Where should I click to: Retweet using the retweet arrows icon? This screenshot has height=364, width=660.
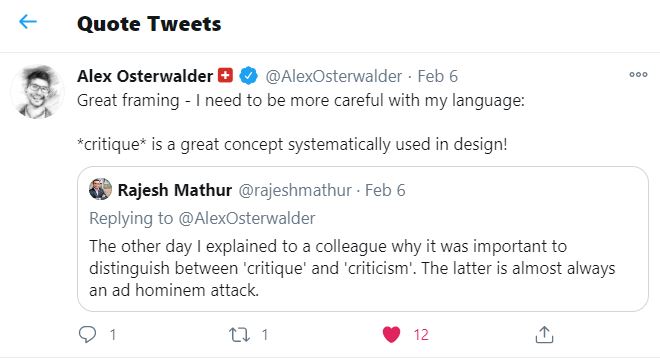click(x=239, y=335)
